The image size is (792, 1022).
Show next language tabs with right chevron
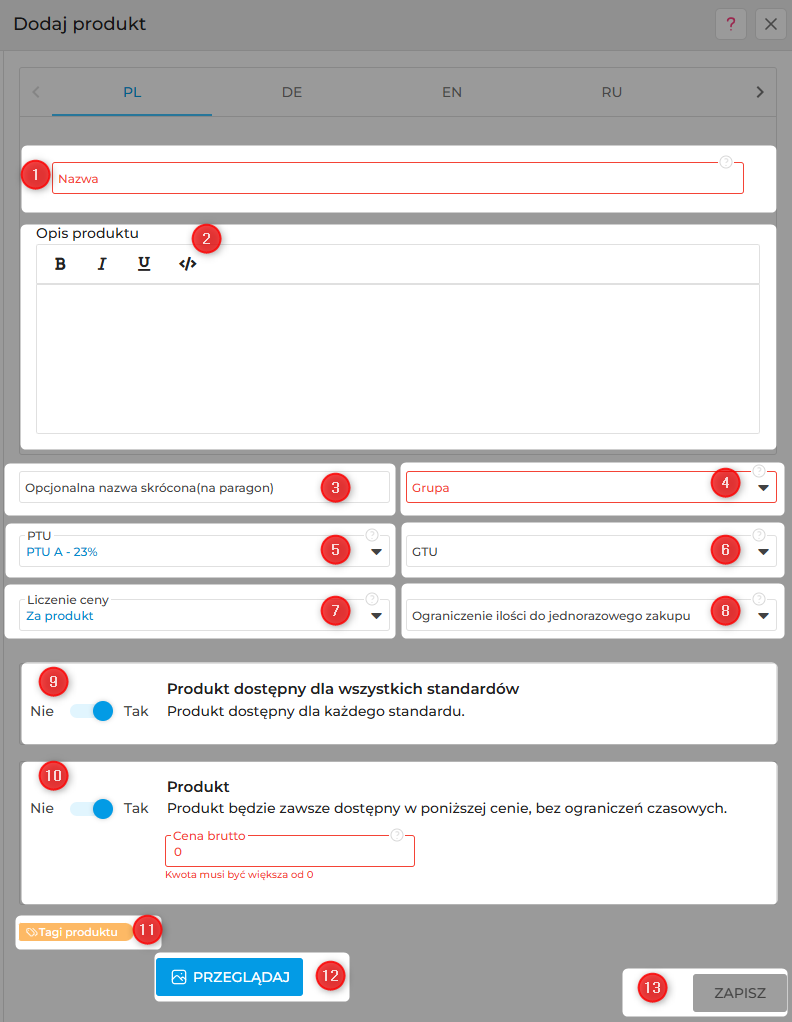point(759,92)
